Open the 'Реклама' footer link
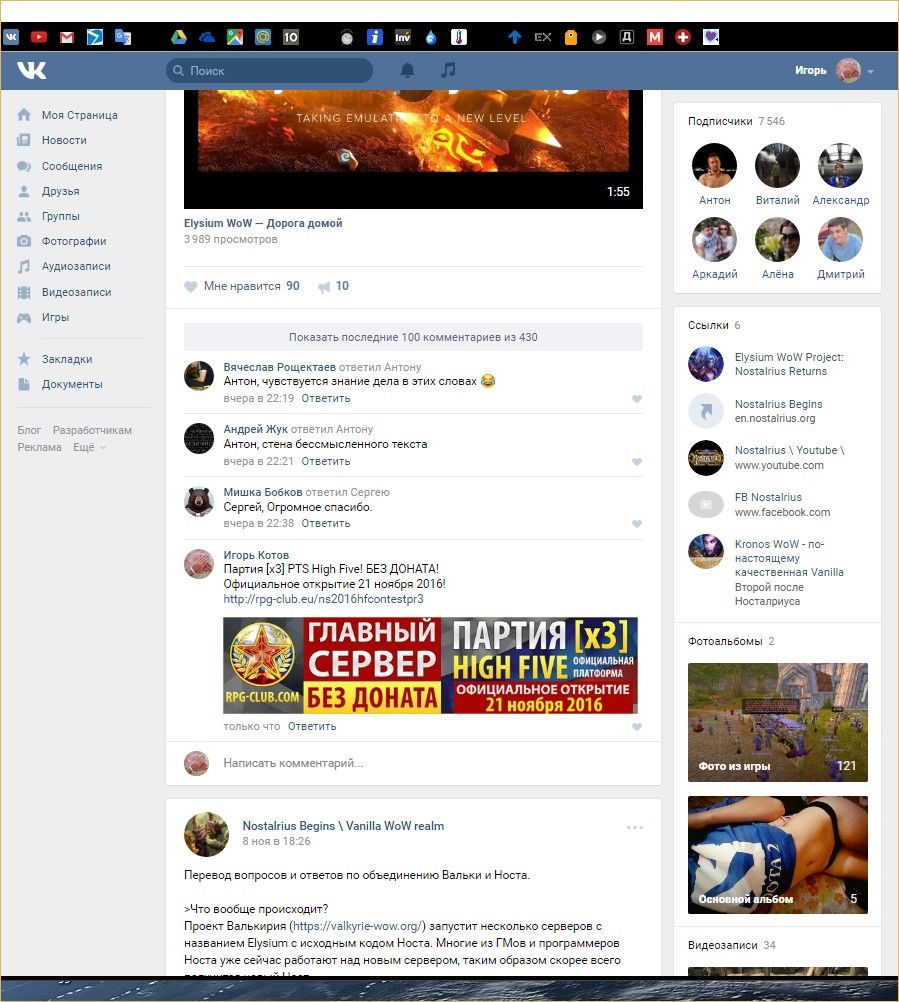 [x=40, y=447]
